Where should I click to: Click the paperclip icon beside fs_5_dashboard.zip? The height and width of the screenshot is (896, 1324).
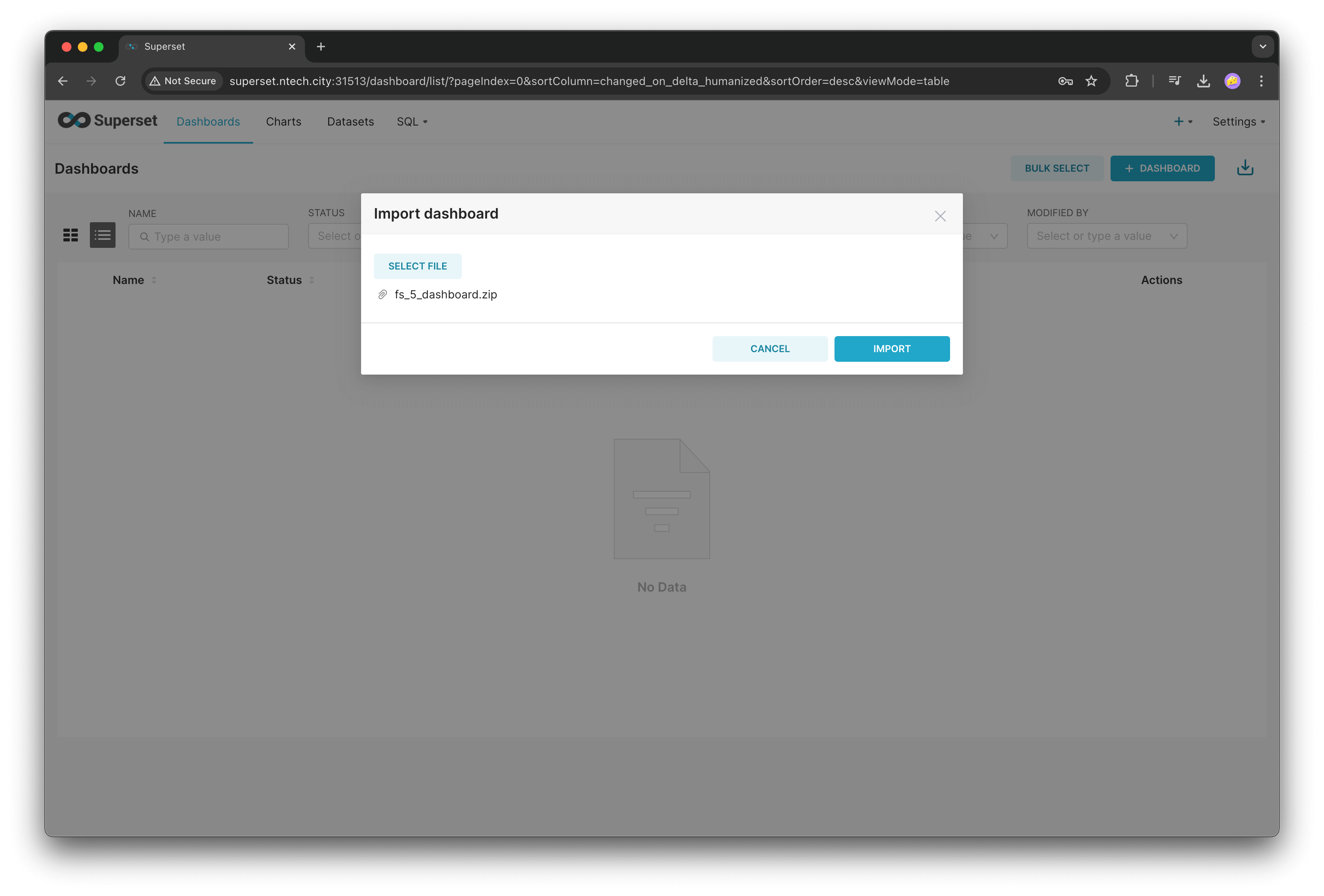383,294
